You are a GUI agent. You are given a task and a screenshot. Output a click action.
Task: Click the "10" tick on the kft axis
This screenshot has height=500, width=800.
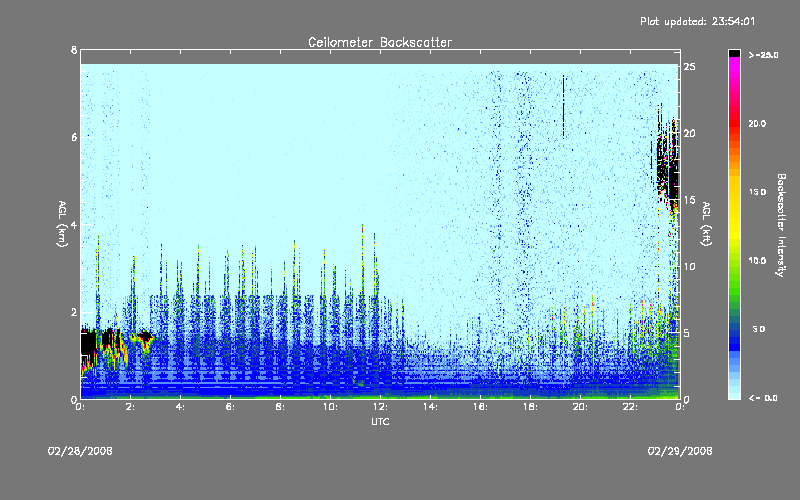(x=690, y=266)
